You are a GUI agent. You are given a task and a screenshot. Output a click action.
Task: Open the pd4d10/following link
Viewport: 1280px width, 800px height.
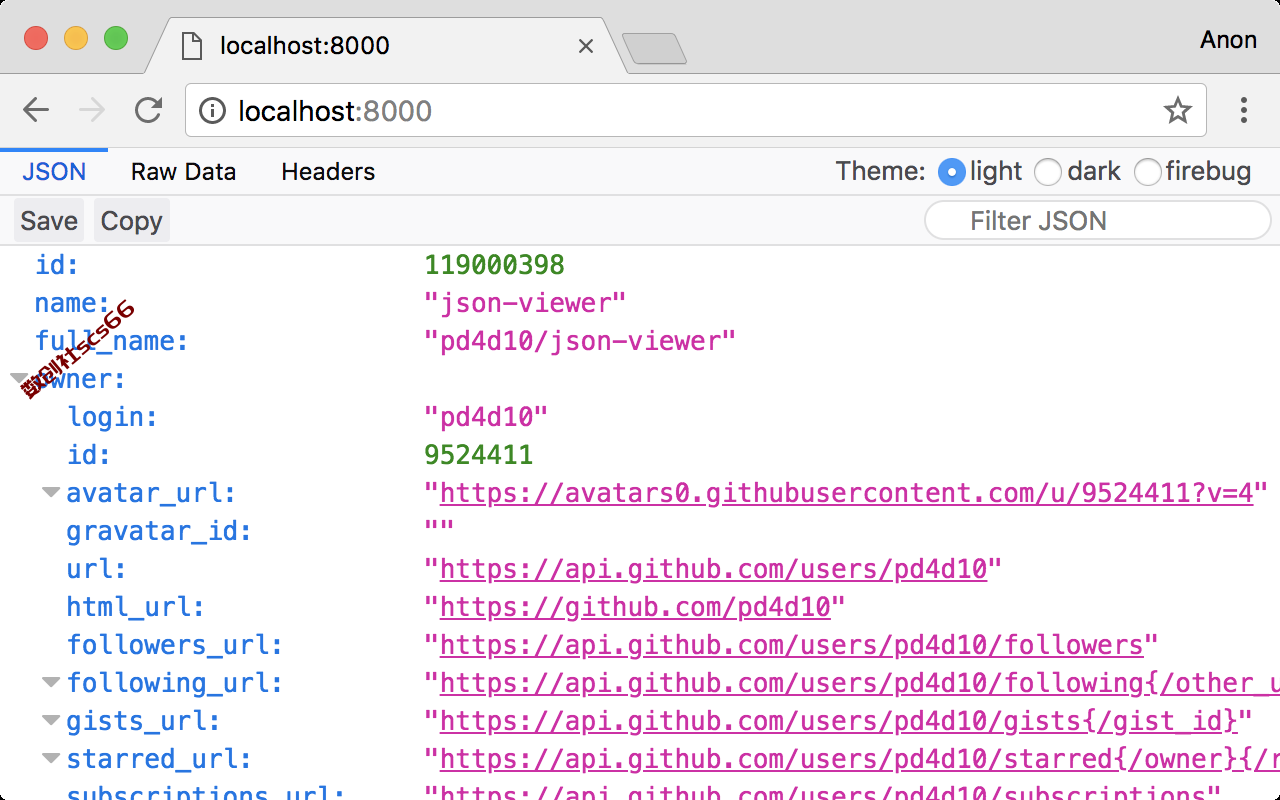point(859,683)
